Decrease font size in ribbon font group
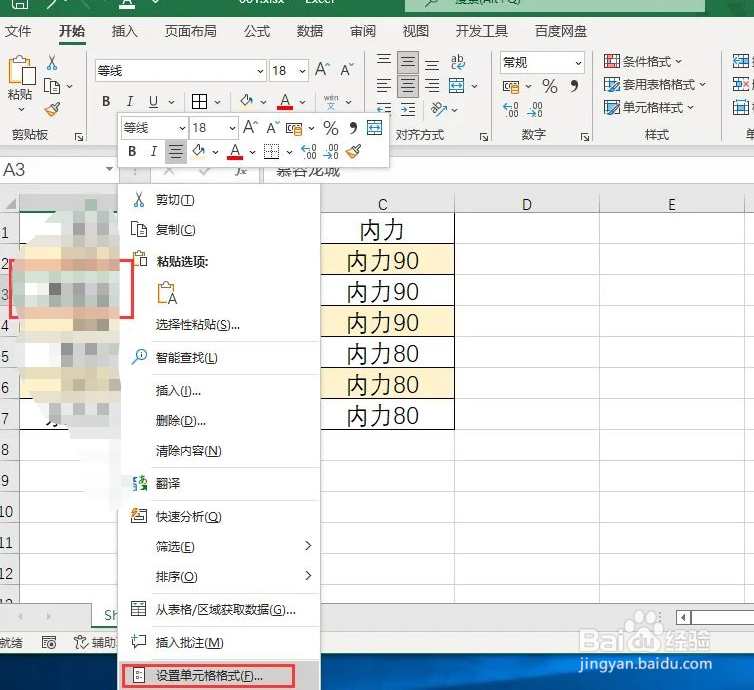The height and width of the screenshot is (690, 754). (x=347, y=70)
